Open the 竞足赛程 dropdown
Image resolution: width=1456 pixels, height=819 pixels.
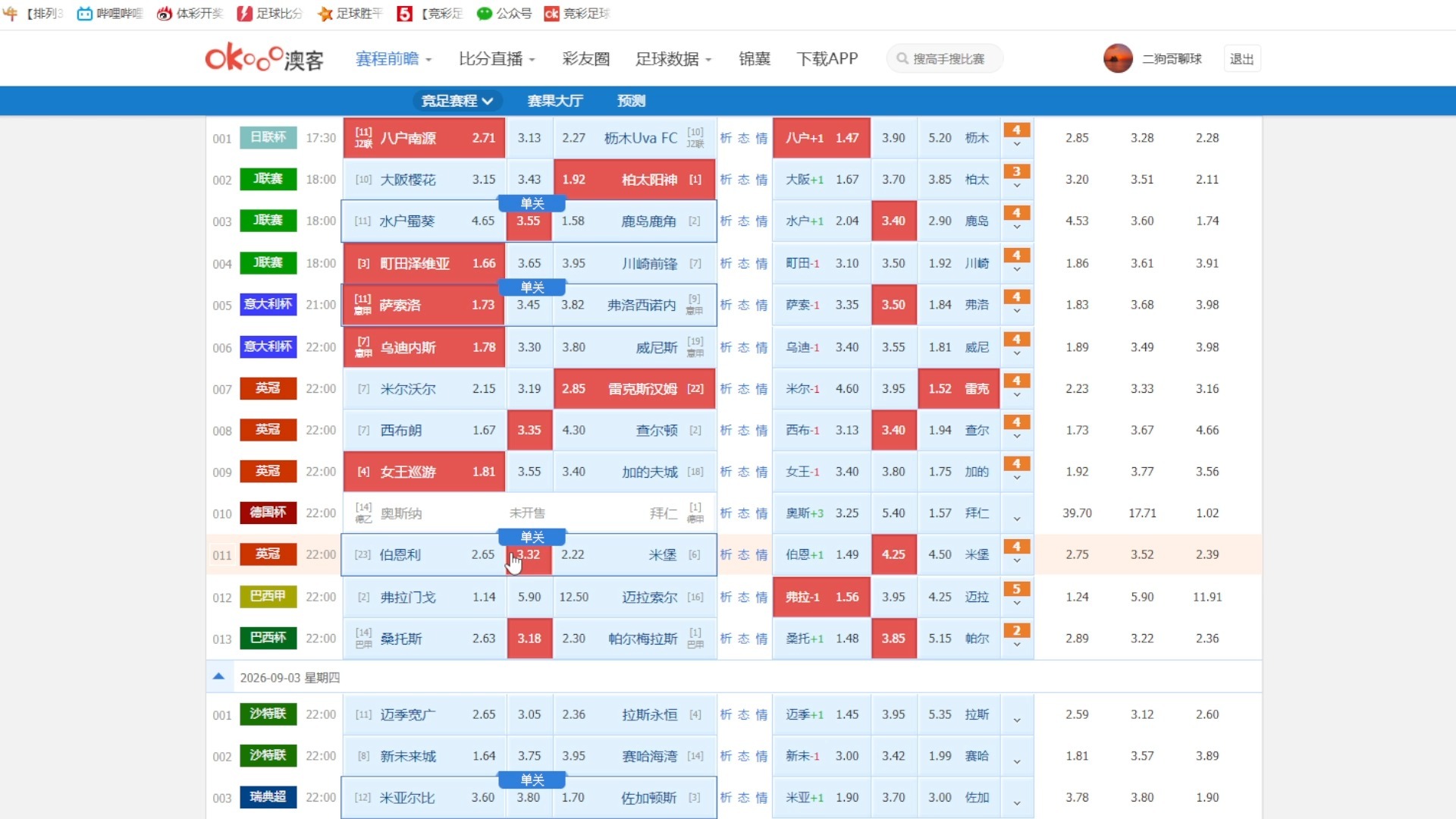457,101
